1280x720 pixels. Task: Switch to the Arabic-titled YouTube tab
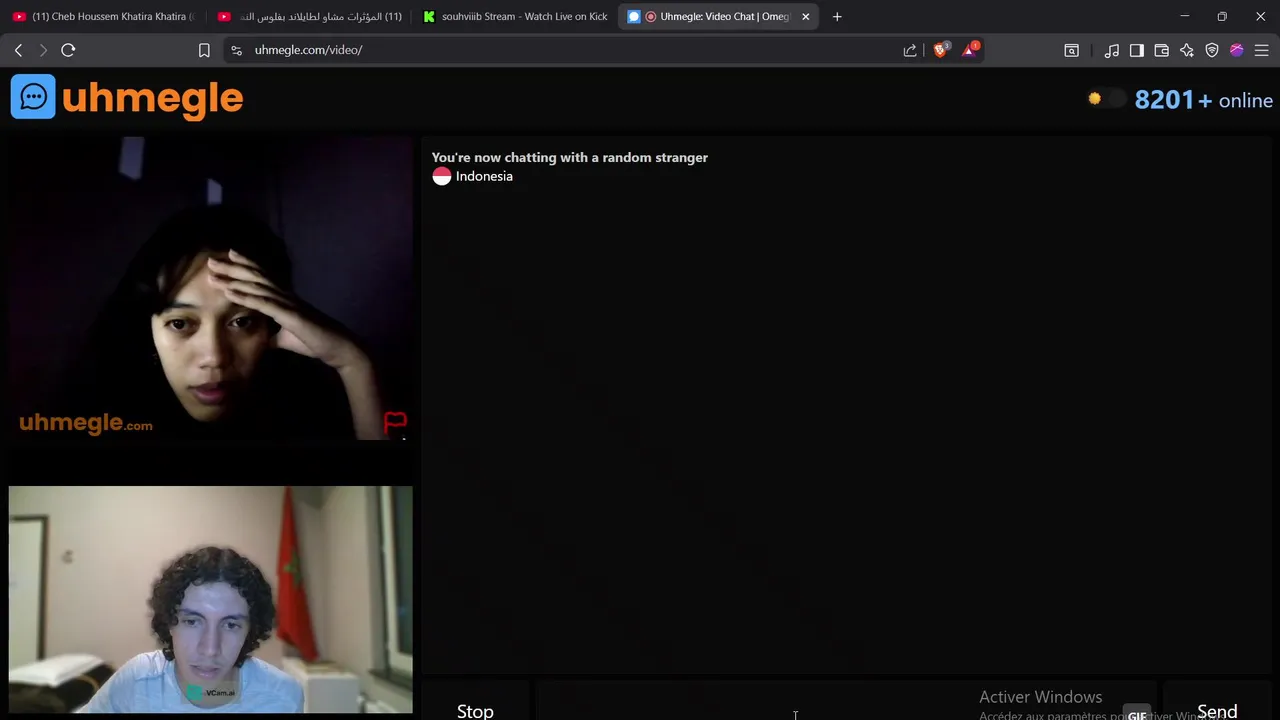[310, 16]
